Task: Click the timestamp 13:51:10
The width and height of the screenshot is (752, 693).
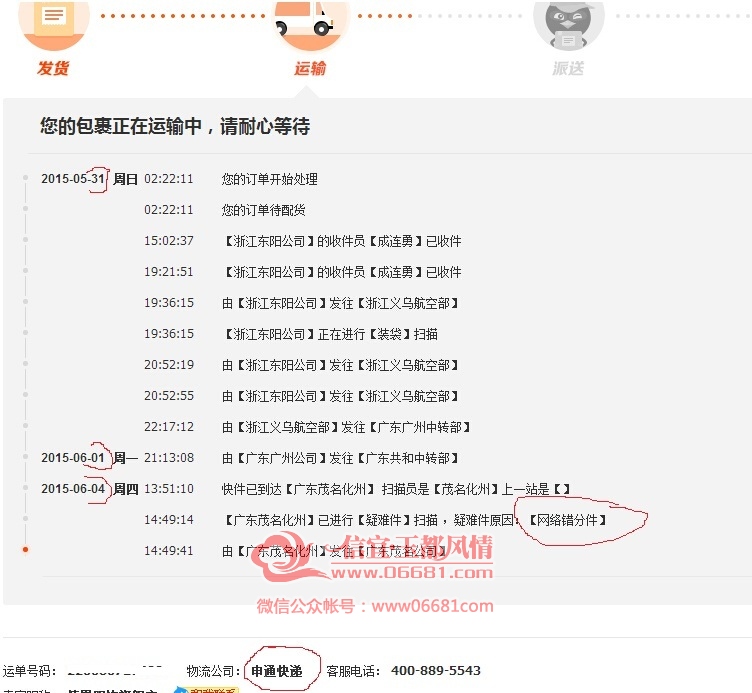Action: pyautogui.click(x=169, y=489)
